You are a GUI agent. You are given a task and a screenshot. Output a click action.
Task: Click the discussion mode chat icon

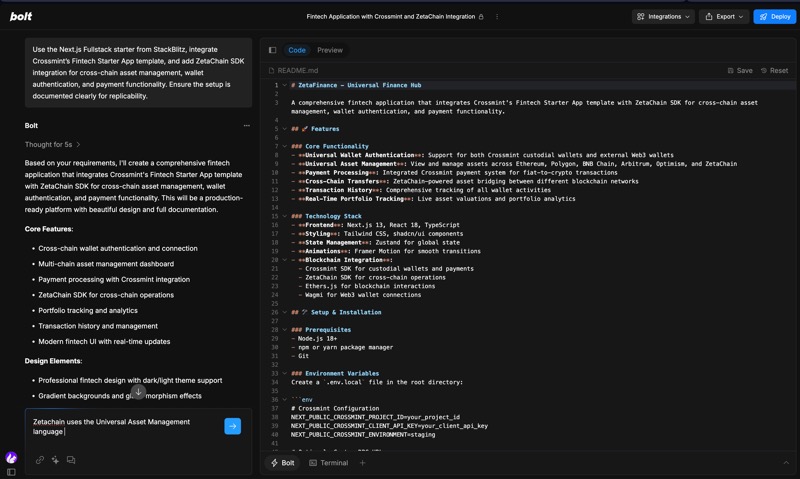[71, 460]
